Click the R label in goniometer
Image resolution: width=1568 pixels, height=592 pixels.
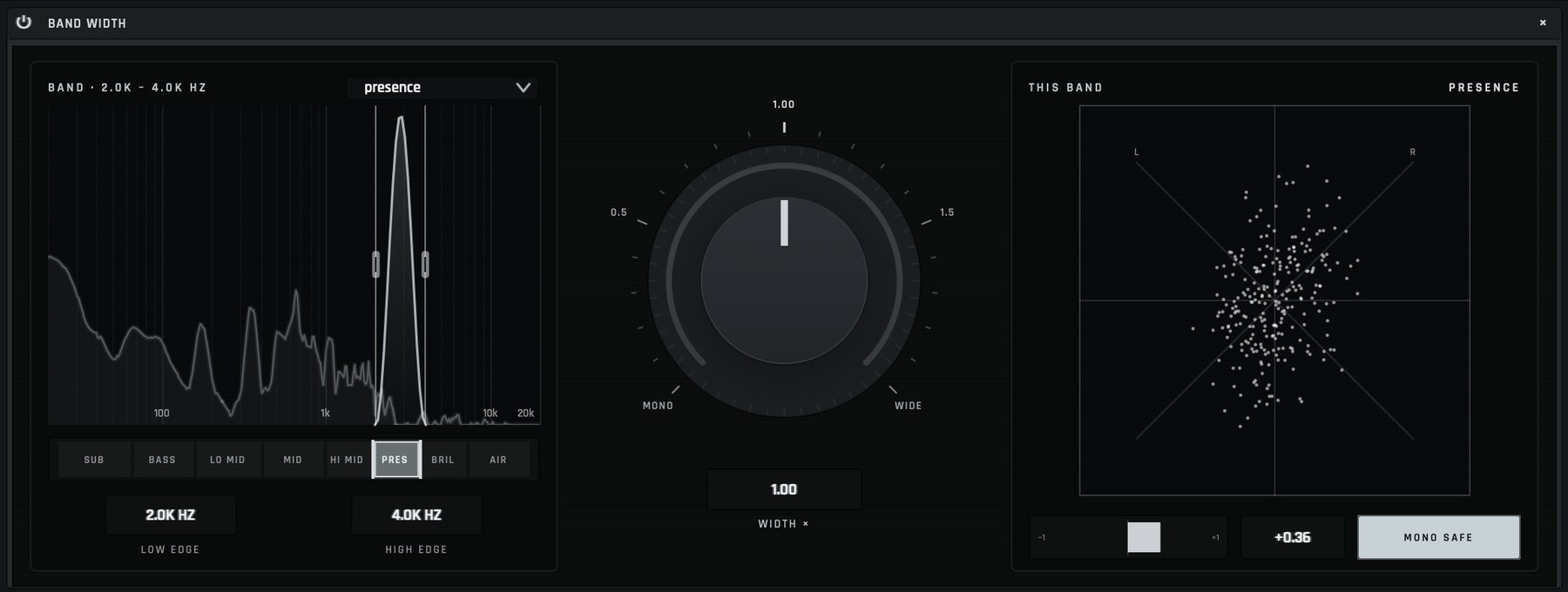[1412, 152]
